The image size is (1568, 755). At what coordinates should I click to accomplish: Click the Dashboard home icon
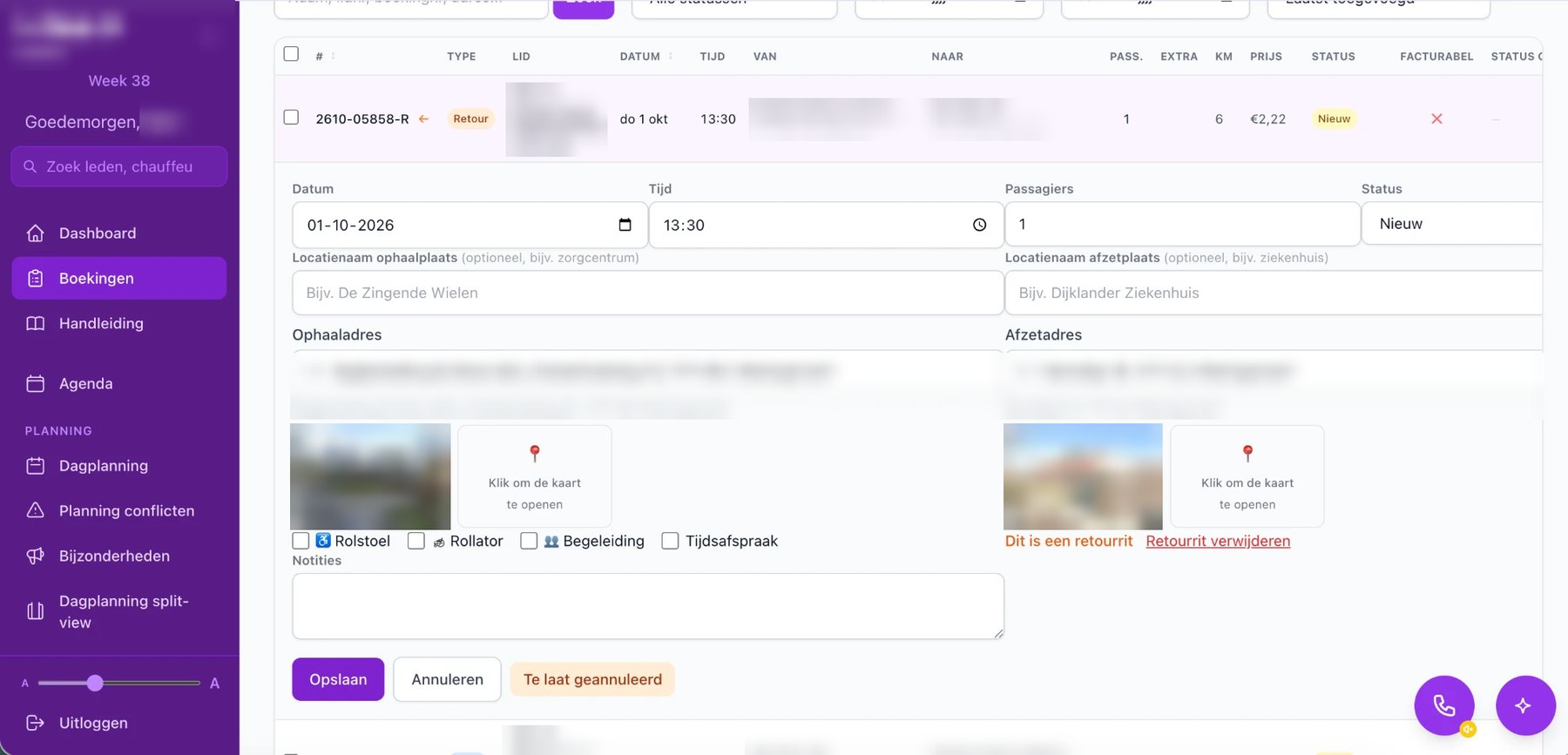36,233
